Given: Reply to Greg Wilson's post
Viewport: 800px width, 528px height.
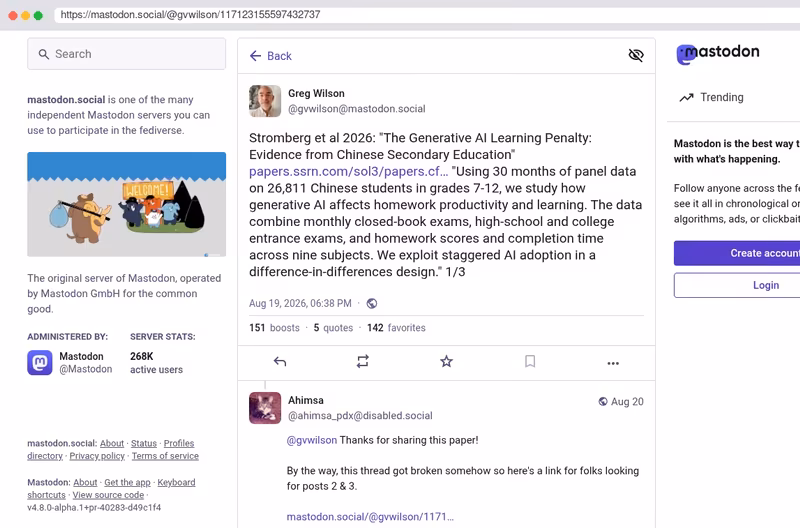Looking at the screenshot, I should (280, 362).
